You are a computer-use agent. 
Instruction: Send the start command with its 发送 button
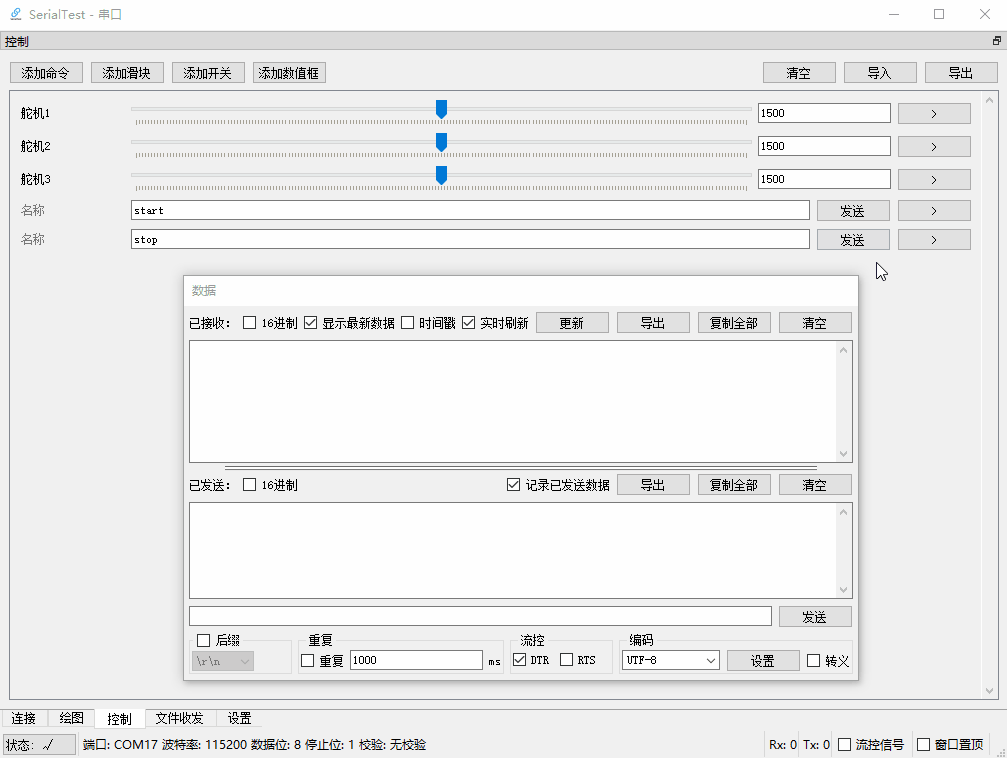[x=853, y=210]
